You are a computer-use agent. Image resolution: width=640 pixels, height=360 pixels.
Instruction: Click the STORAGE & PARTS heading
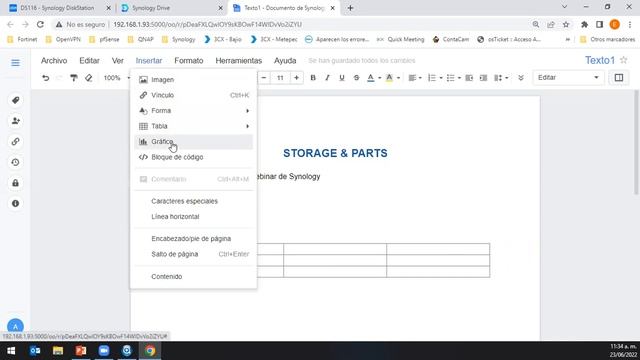(336, 153)
